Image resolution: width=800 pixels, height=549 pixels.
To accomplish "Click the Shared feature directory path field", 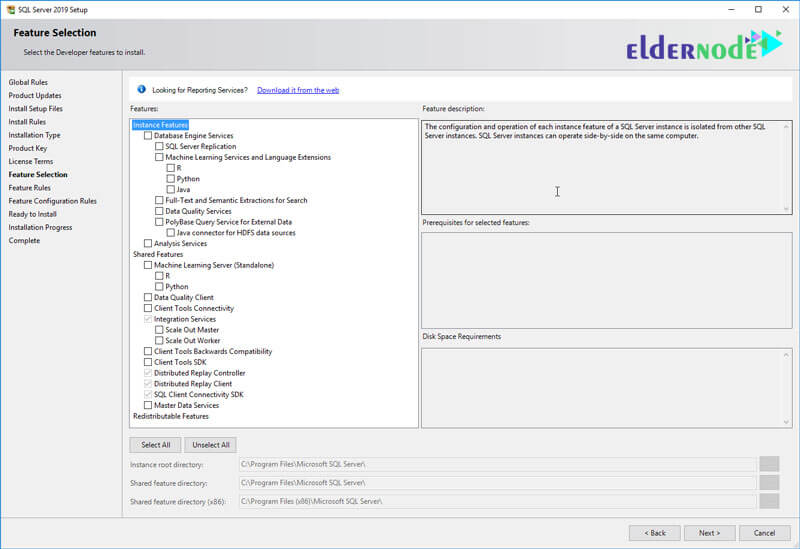I will (497, 483).
